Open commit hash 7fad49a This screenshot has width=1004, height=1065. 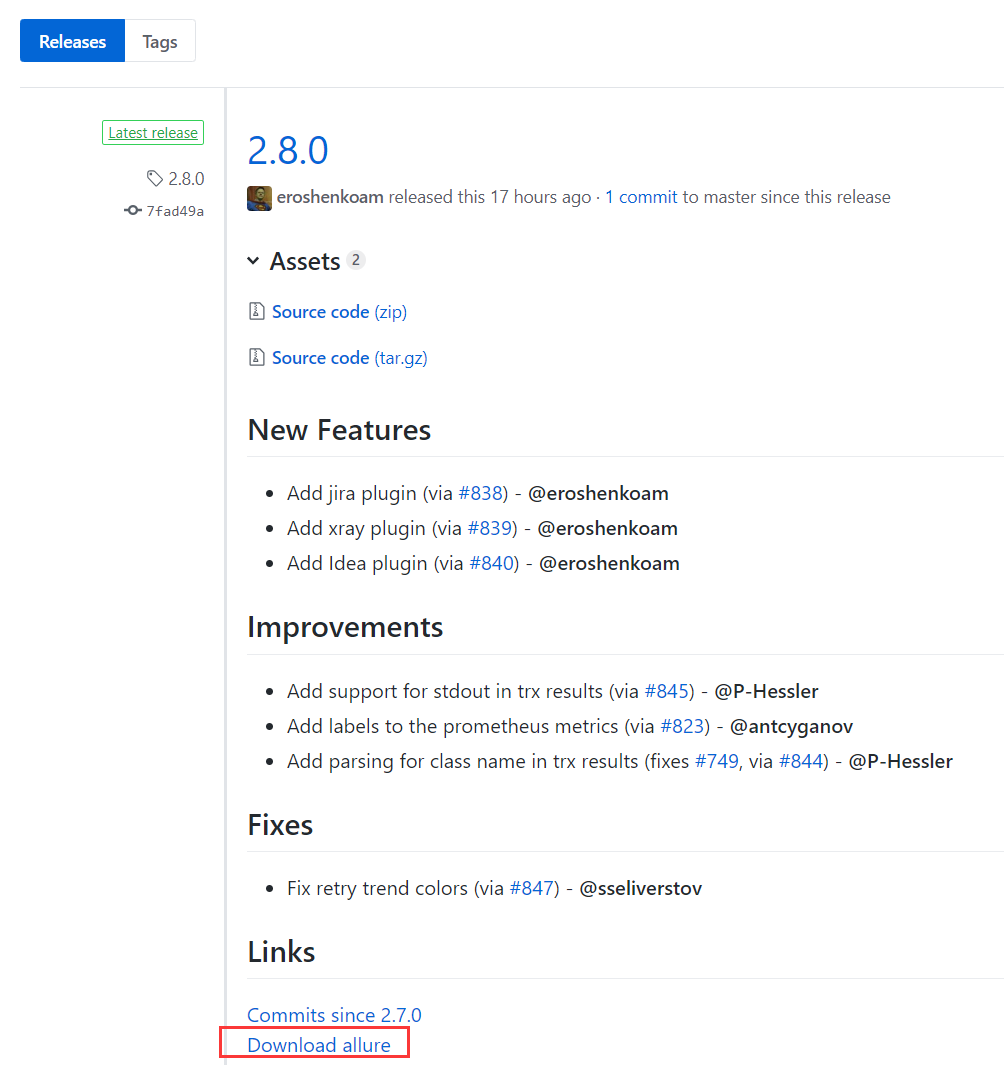(x=175, y=211)
